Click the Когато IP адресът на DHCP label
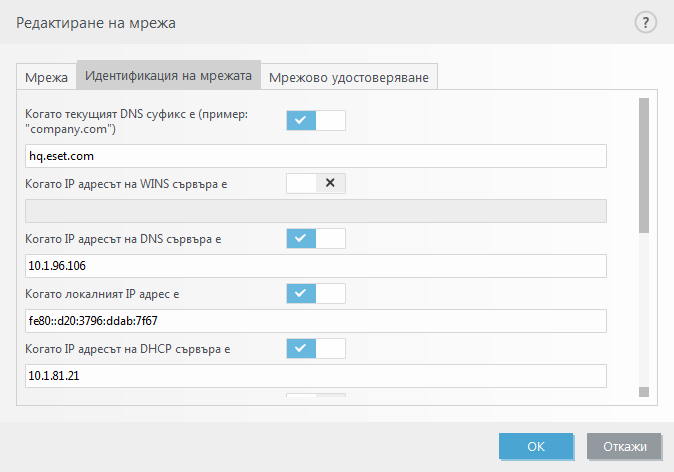 click(x=128, y=349)
